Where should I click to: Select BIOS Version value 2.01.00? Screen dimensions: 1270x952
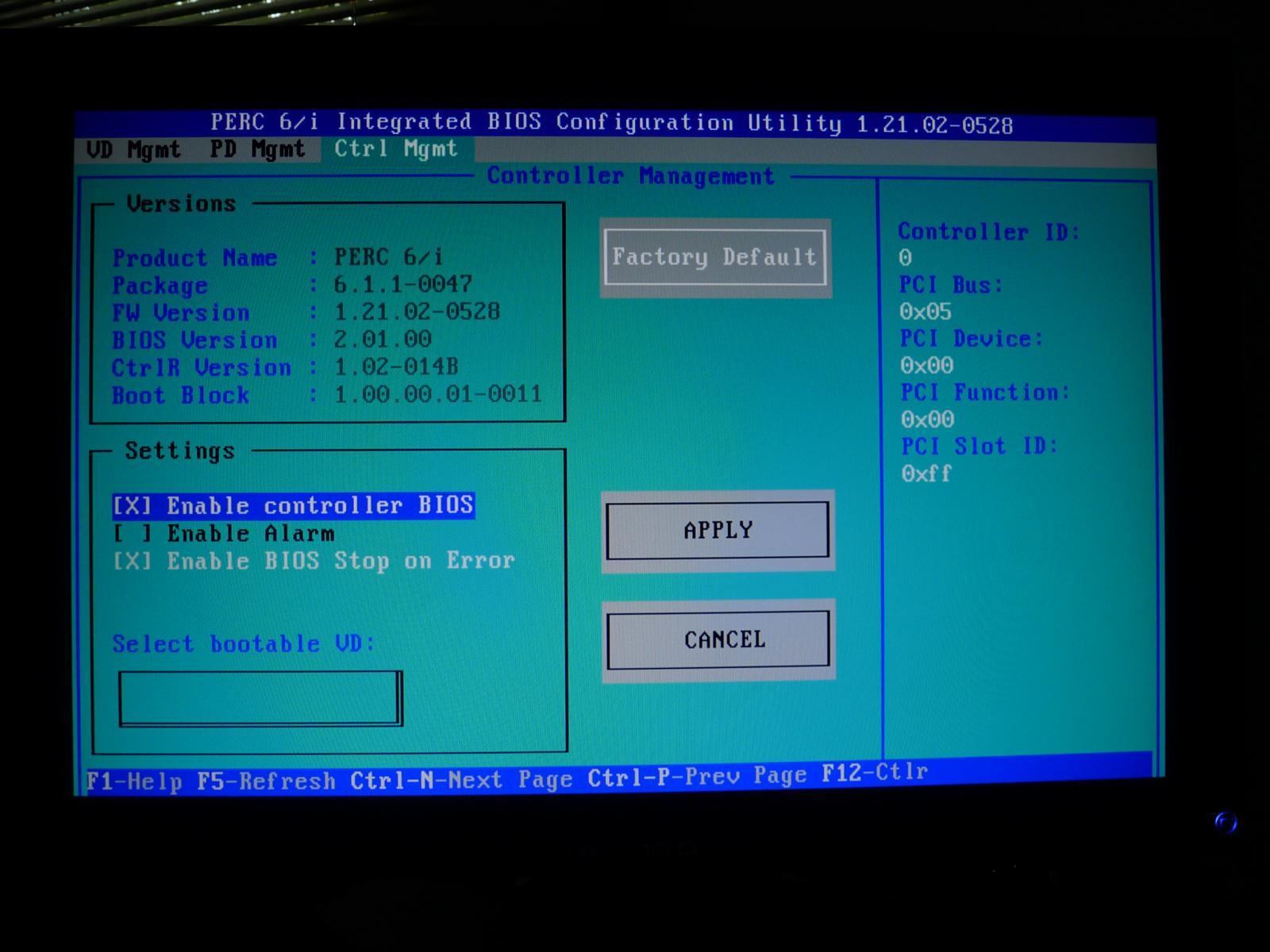pos(383,339)
